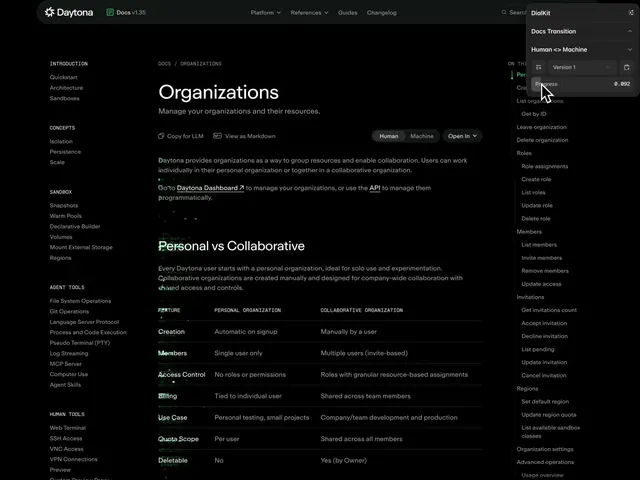Click the Daytona logo icon

click(49, 12)
